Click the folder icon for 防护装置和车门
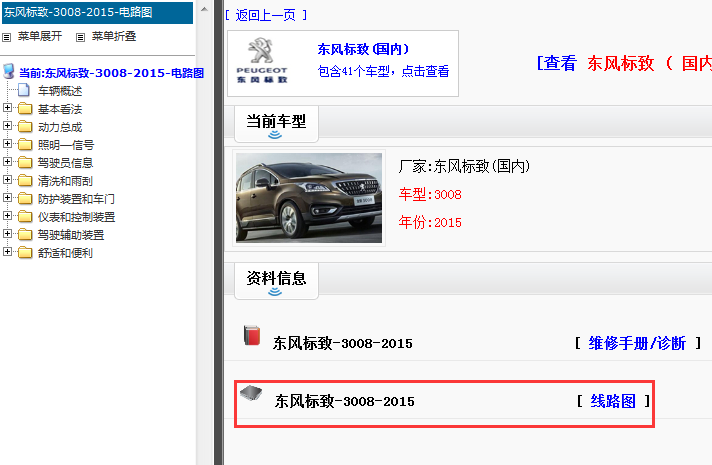Viewport: 712px width, 465px height. (25, 198)
